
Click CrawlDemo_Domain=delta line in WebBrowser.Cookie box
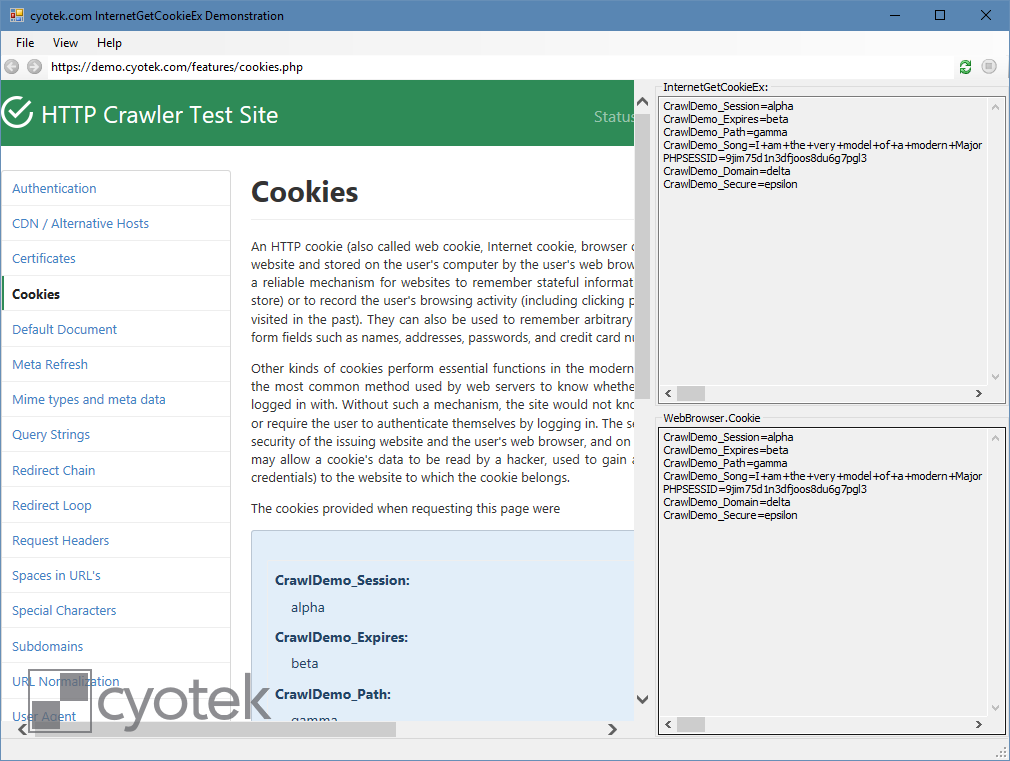[x=727, y=502]
